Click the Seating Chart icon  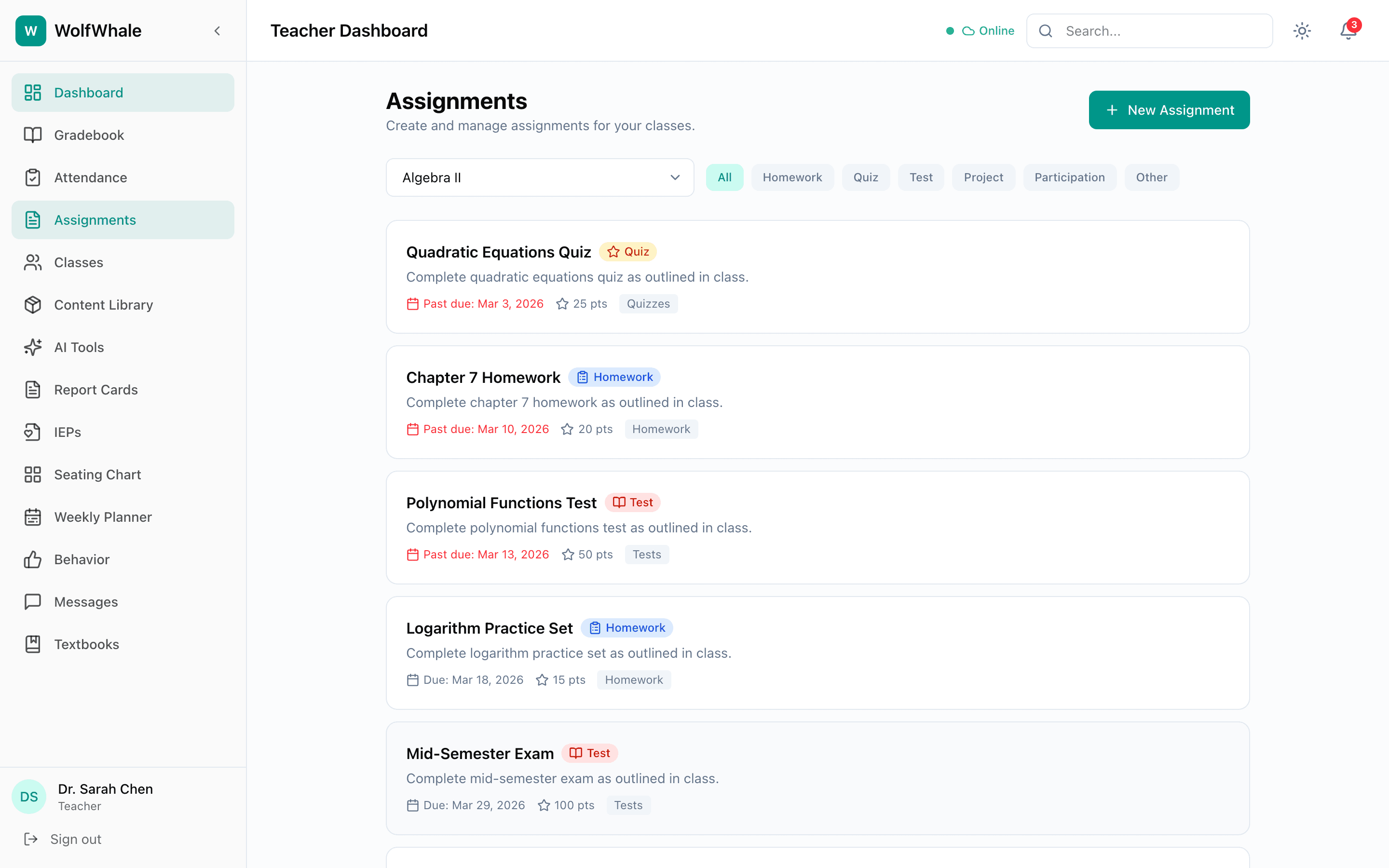pos(33,474)
